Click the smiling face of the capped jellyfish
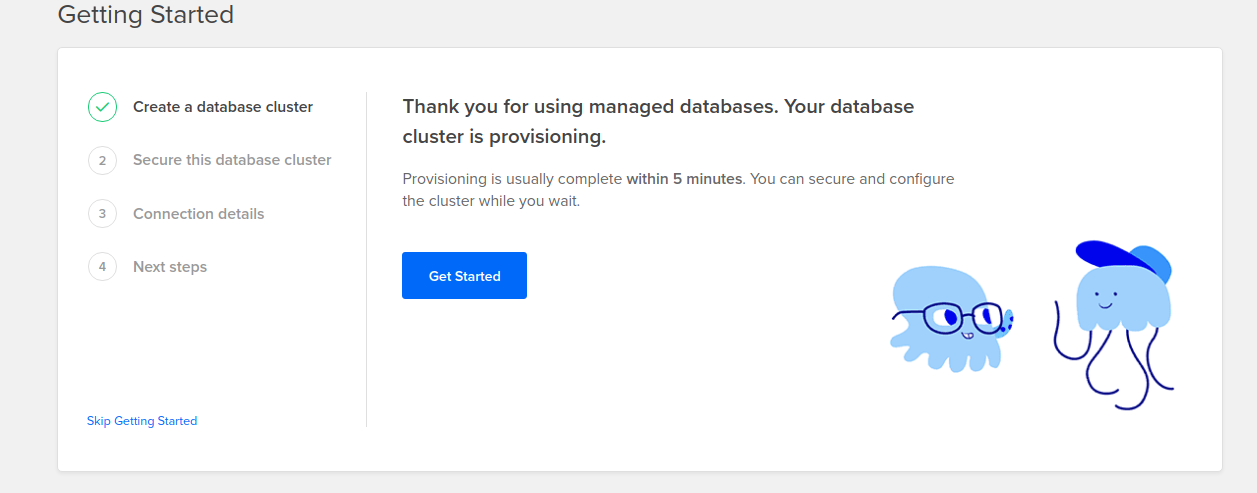The image size is (1257, 493). pyautogui.click(x=1104, y=299)
